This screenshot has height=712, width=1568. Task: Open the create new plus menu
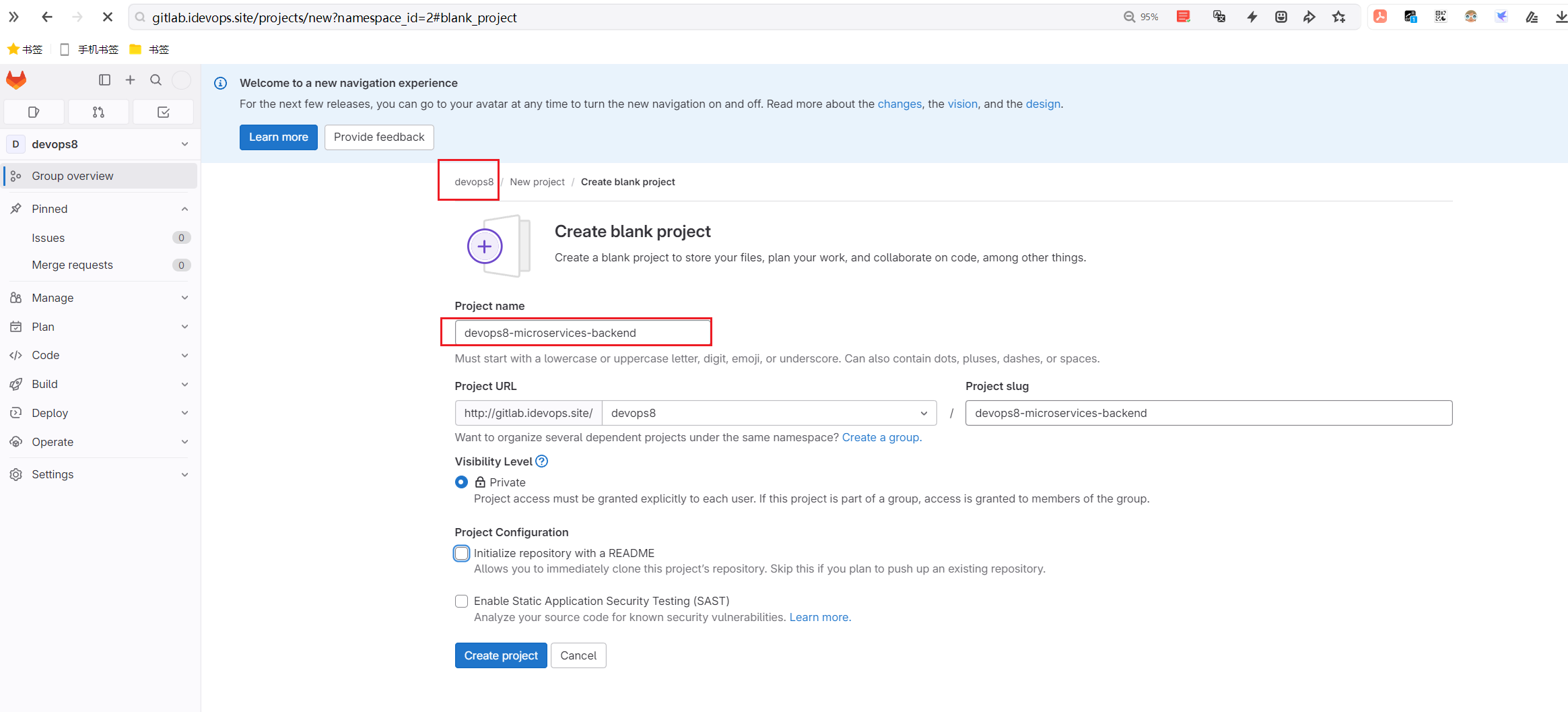tap(130, 80)
